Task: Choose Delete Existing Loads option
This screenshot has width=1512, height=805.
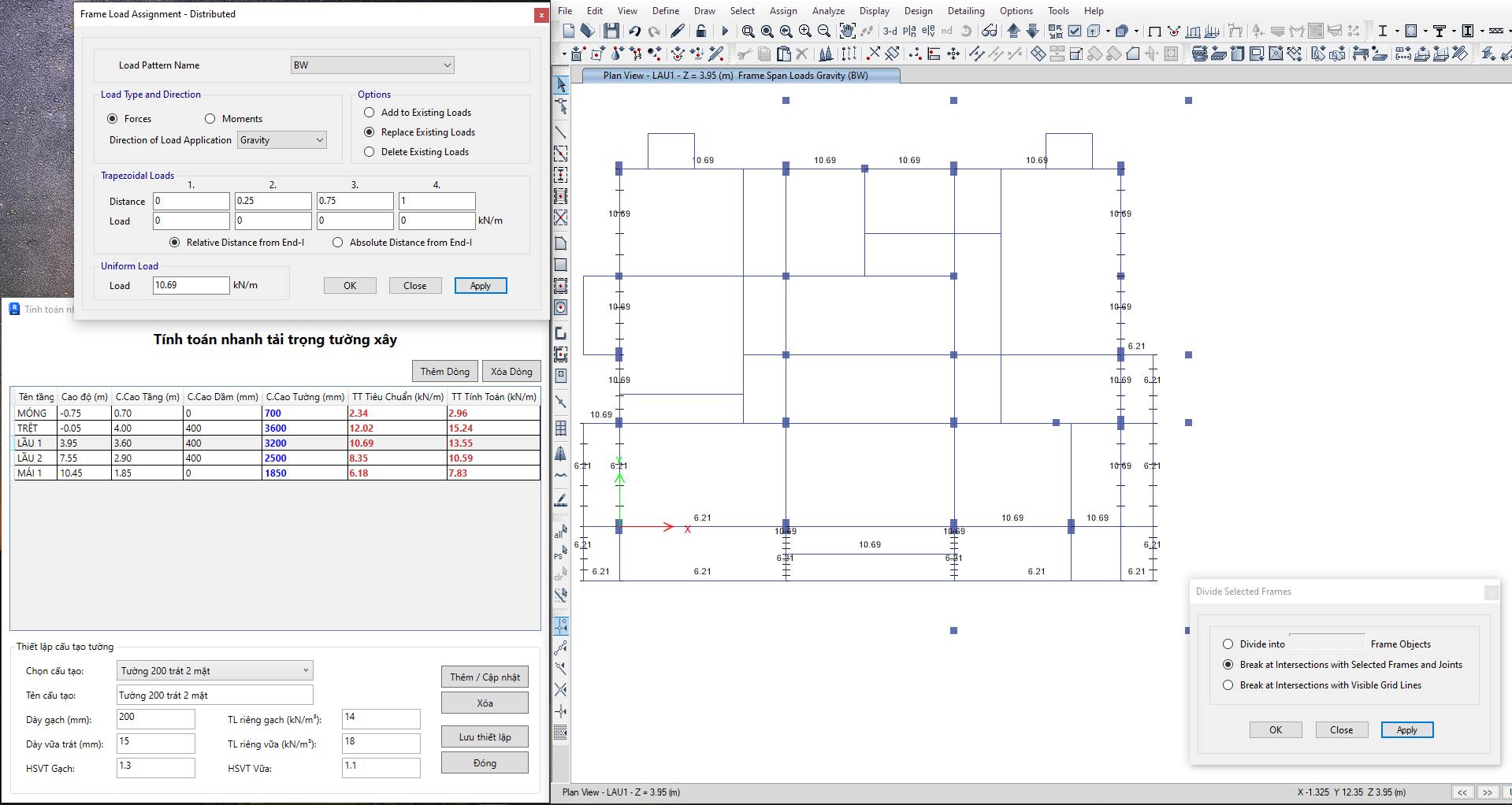Action: [x=370, y=152]
